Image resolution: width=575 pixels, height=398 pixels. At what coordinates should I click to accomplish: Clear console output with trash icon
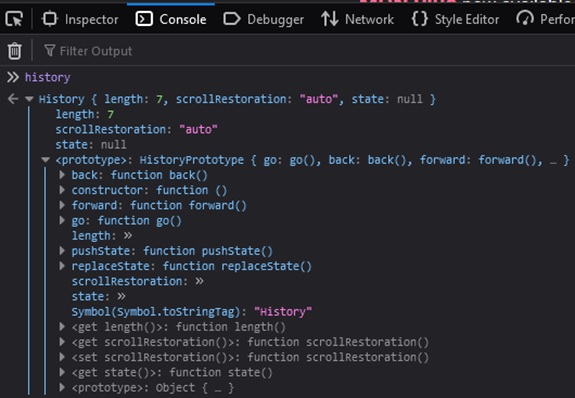tap(15, 51)
